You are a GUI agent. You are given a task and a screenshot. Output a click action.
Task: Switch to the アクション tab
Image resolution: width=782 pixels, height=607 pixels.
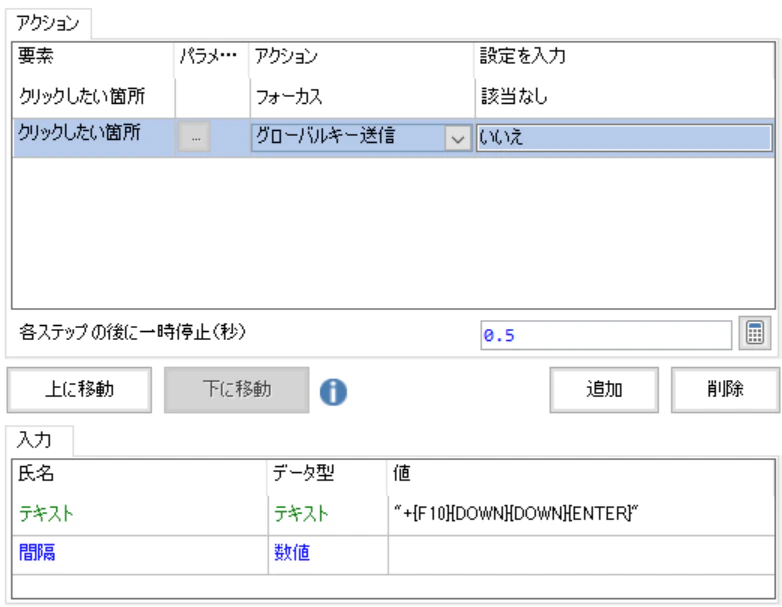[48, 23]
